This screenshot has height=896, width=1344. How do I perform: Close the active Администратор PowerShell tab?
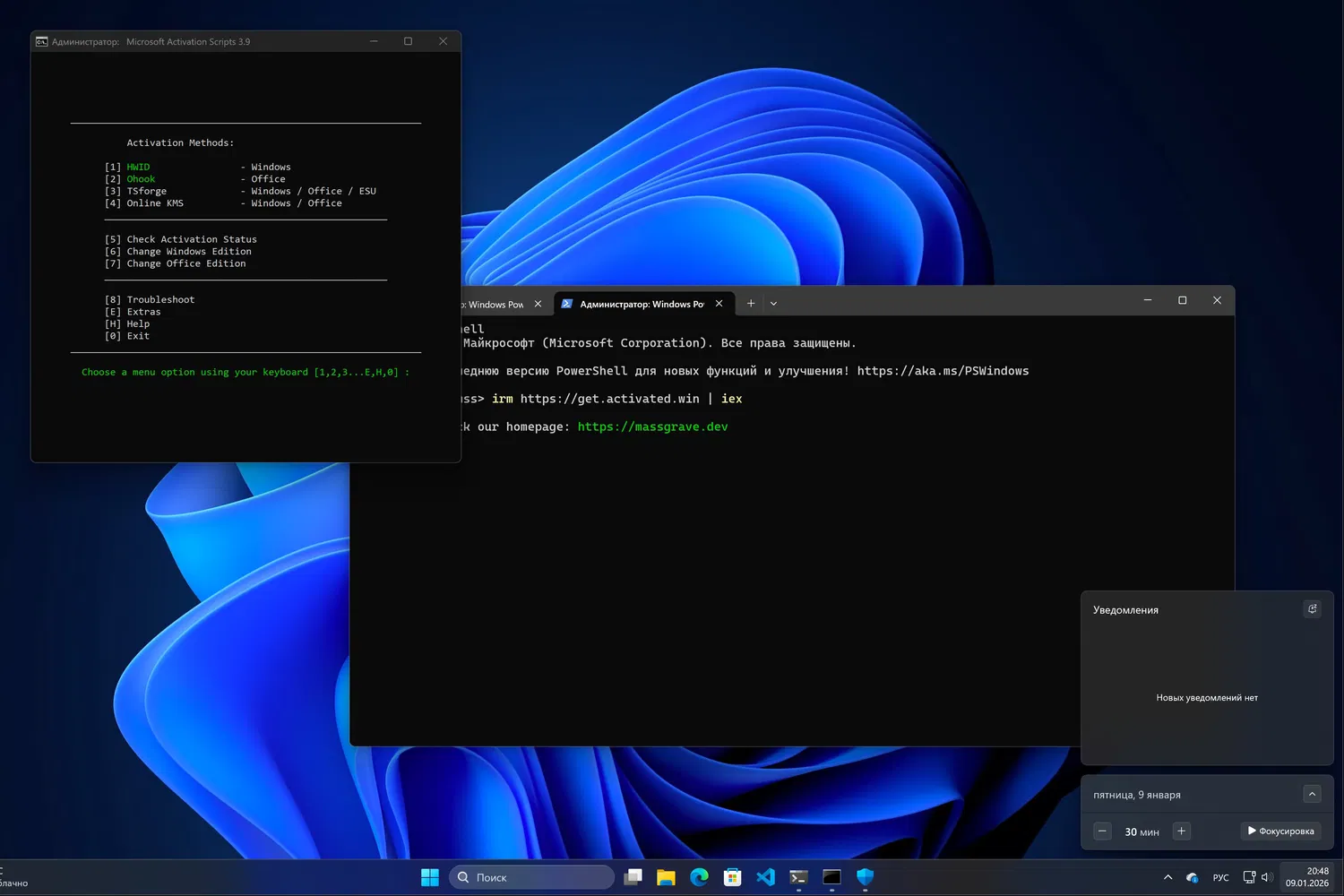tap(719, 304)
